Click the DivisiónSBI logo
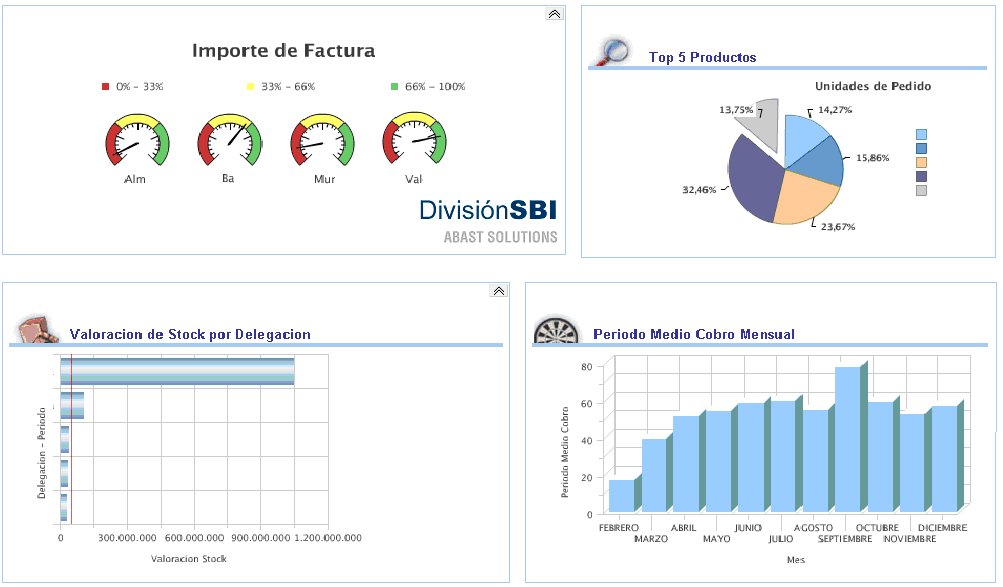1003x587 pixels. click(488, 210)
